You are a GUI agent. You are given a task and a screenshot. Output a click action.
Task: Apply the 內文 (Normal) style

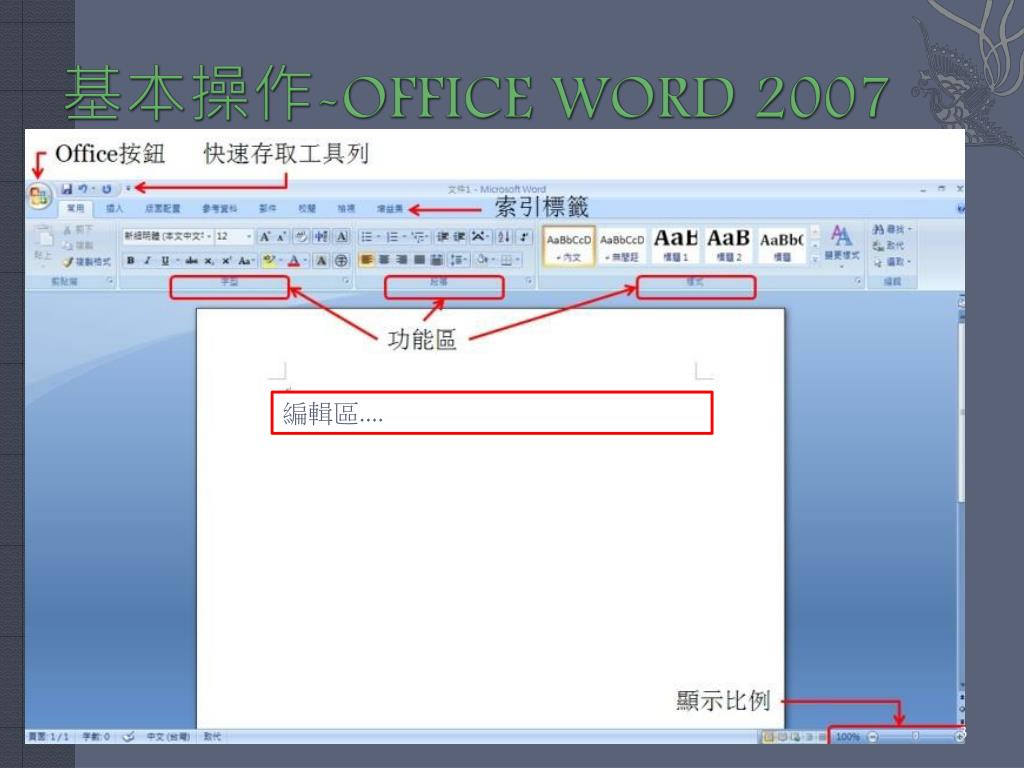(568, 246)
